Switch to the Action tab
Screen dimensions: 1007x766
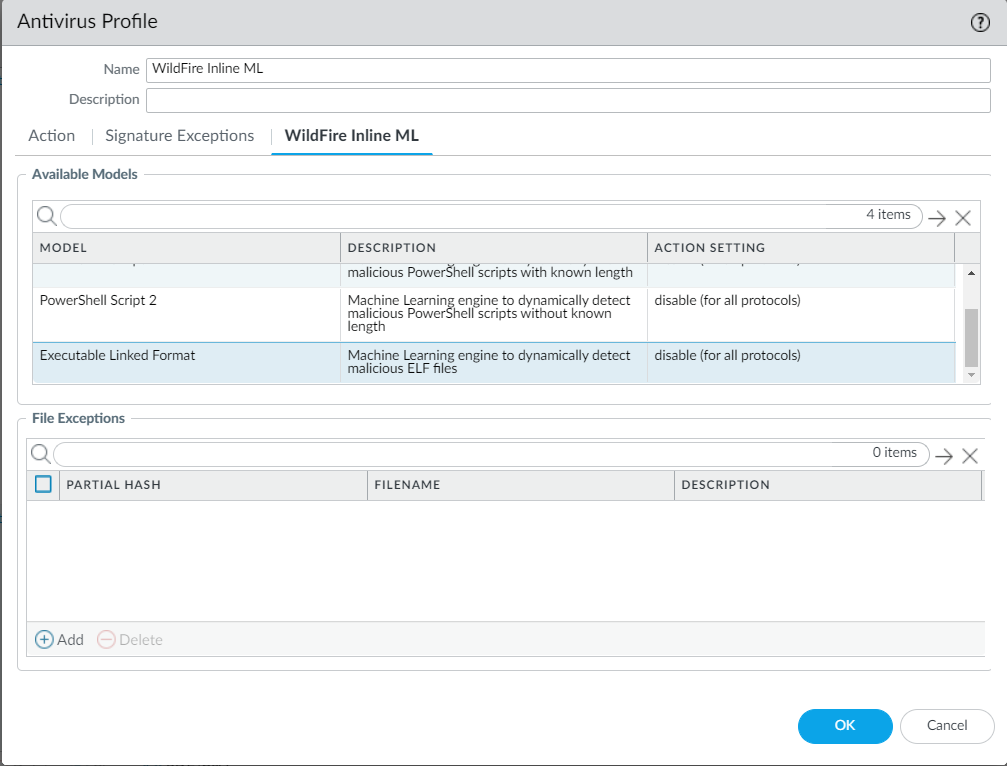pyautogui.click(x=52, y=136)
